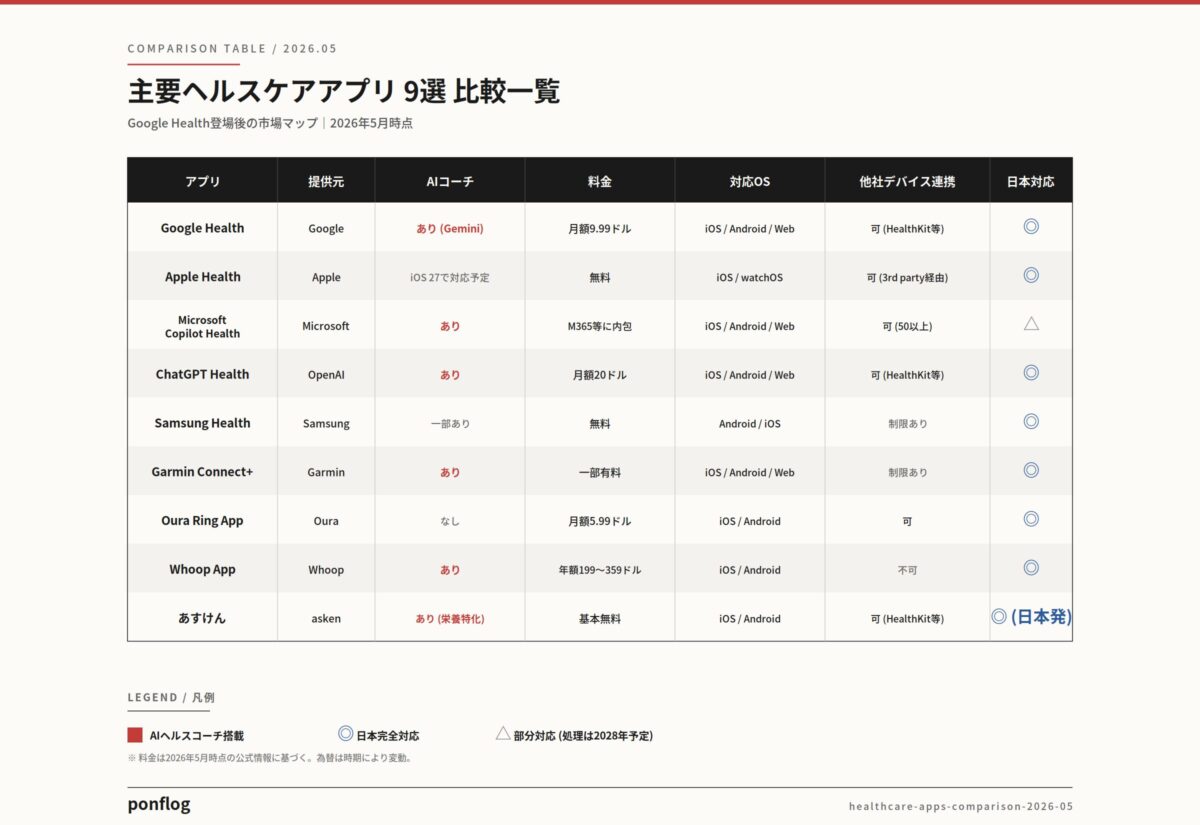Click the 他社デバイス連携 column header

point(907,181)
